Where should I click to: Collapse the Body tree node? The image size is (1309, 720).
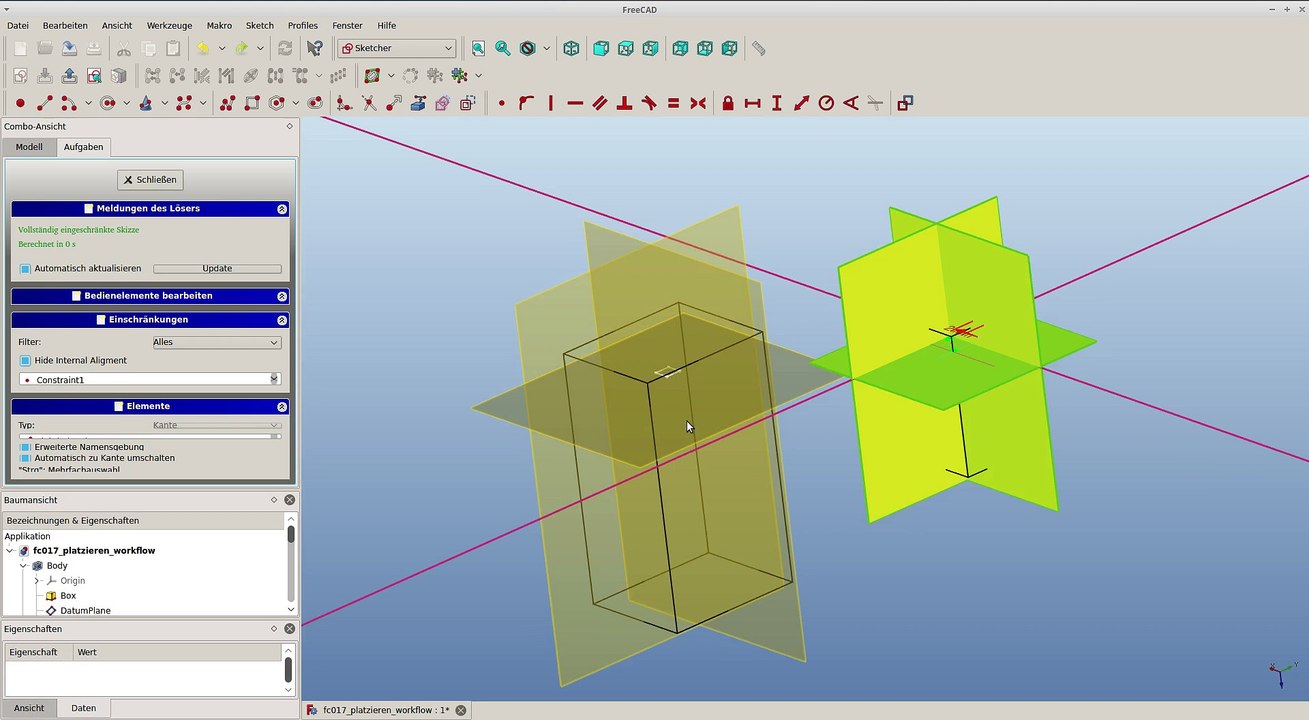point(24,566)
